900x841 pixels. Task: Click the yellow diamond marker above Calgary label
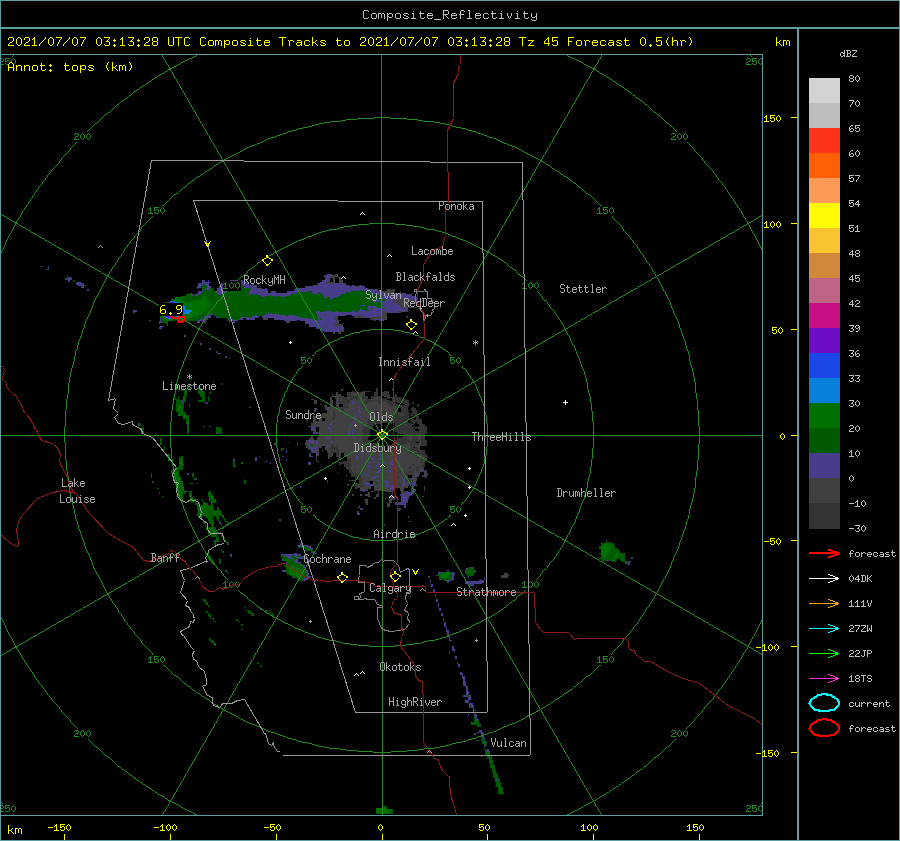coord(395,576)
